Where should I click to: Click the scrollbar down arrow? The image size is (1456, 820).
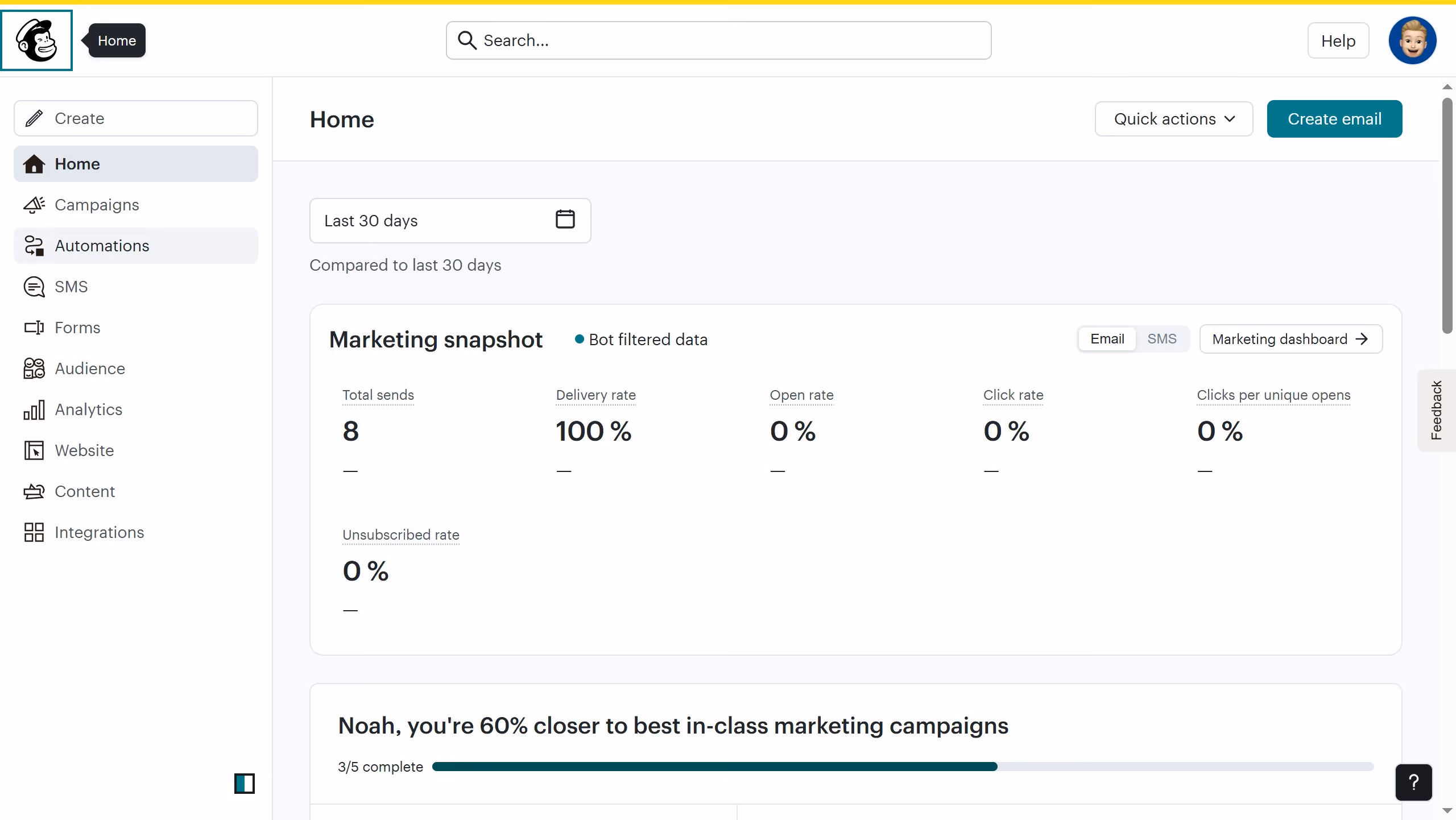click(1447, 811)
